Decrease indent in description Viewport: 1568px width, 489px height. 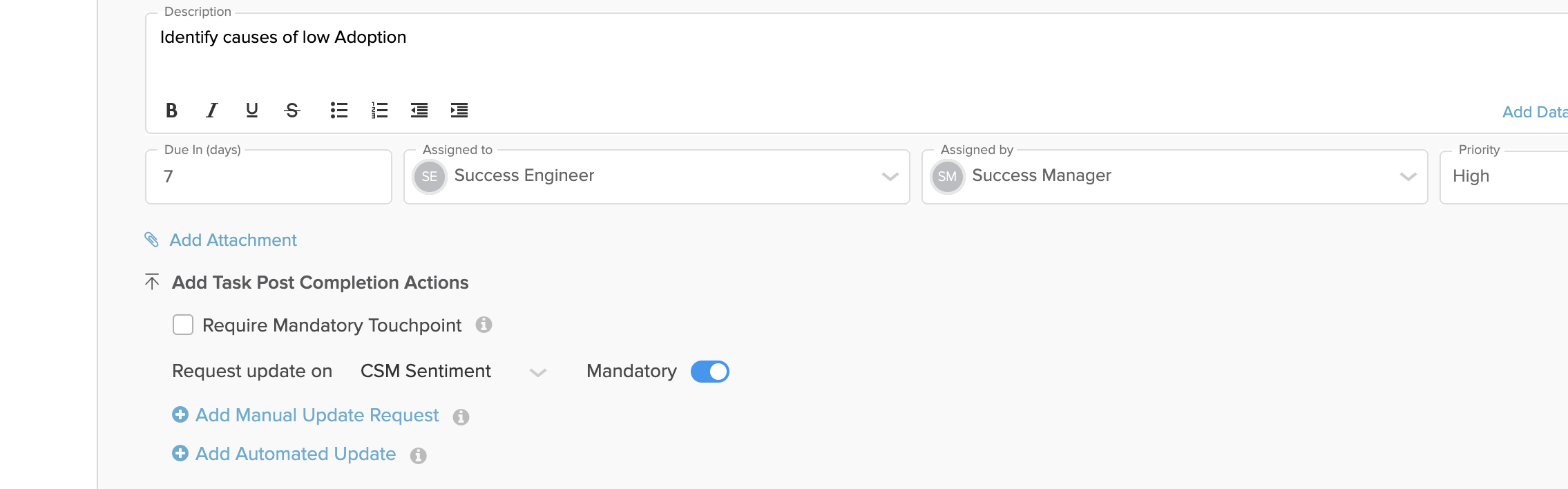[419, 111]
